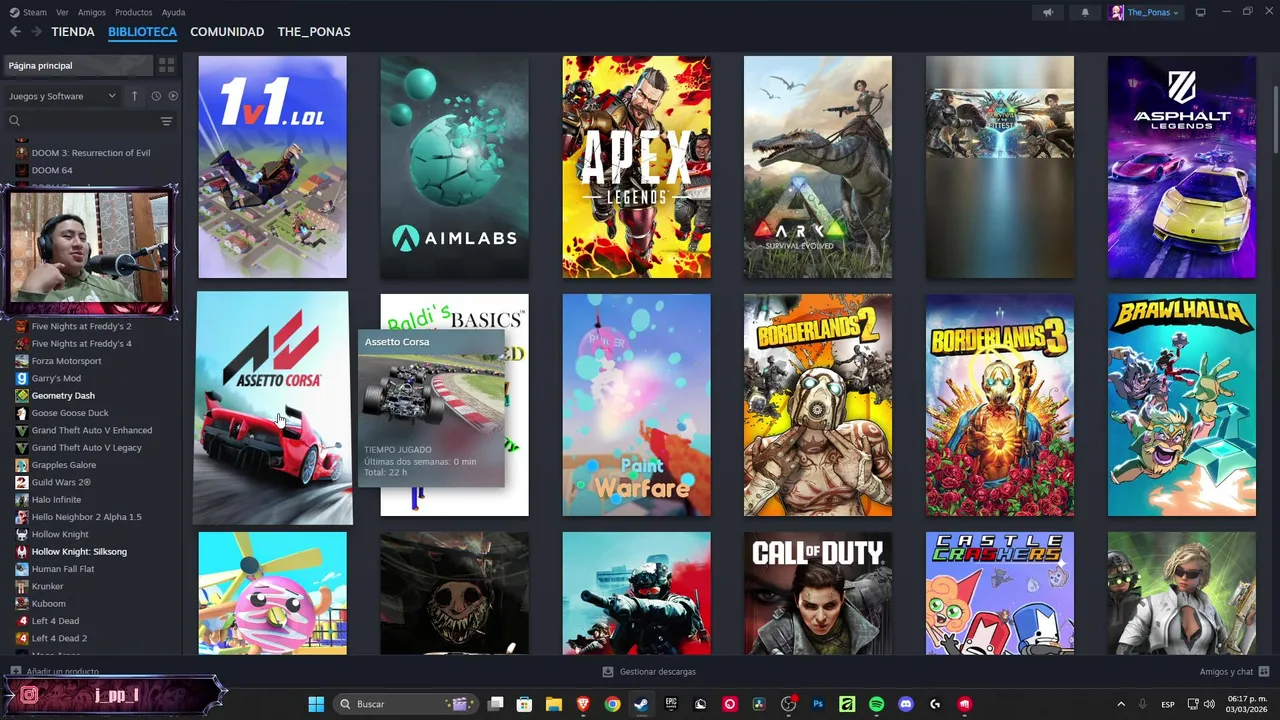Viewport: 1280px width, 720px height.
Task: Open File Explorer from the taskbar
Action: (x=553, y=704)
